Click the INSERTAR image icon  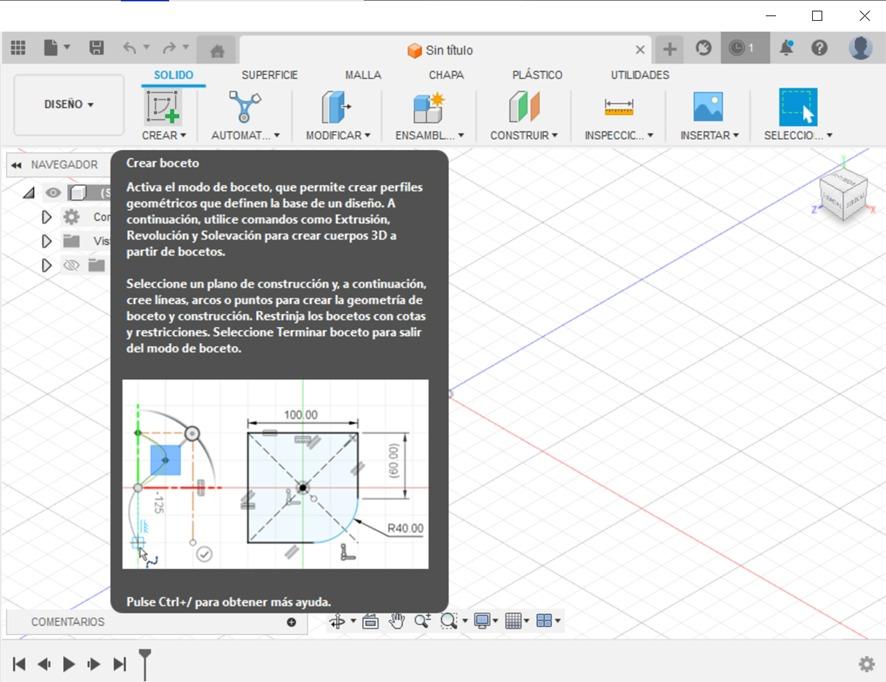[708, 107]
